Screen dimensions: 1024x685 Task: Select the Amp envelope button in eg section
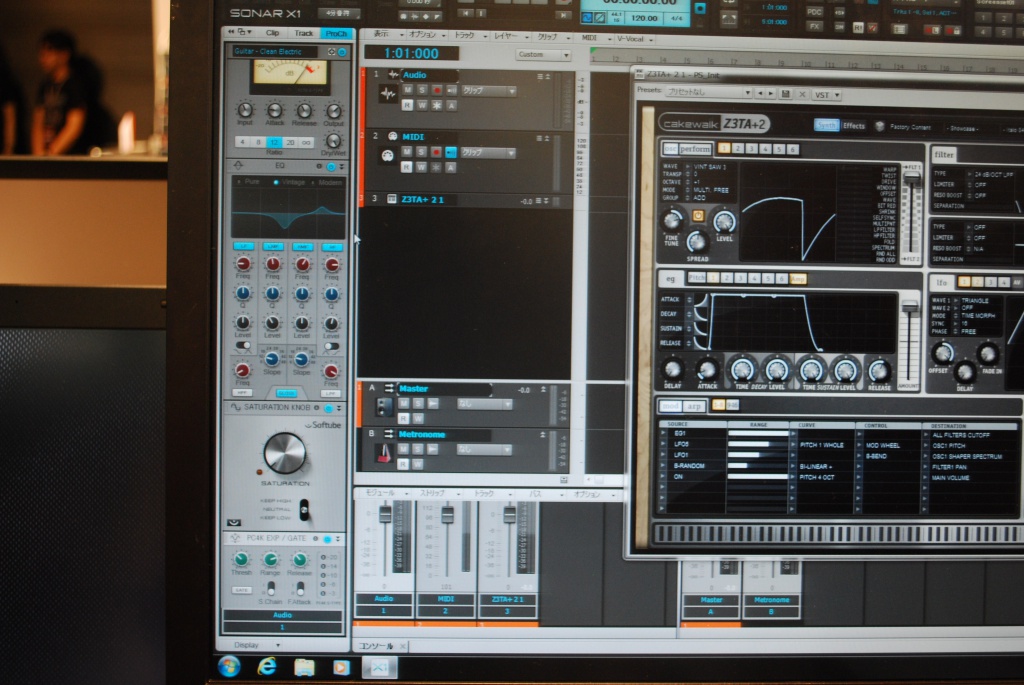pos(797,279)
